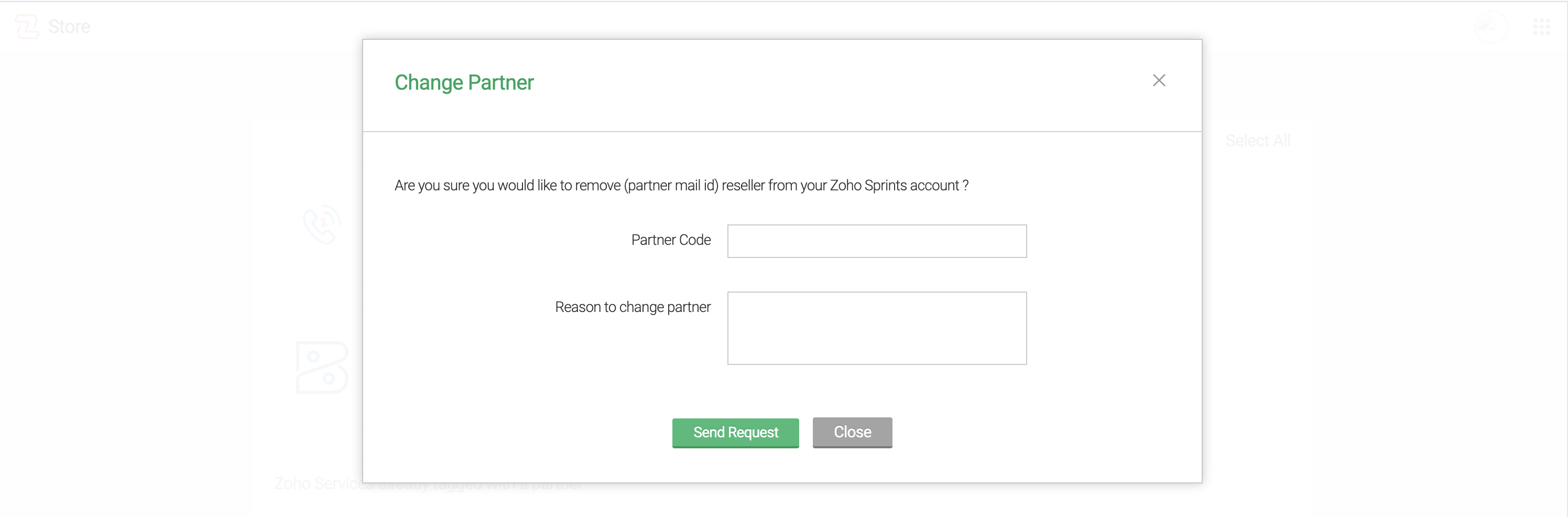Click the word 'reseller' in the confirmation question

pyautogui.click(x=743, y=185)
